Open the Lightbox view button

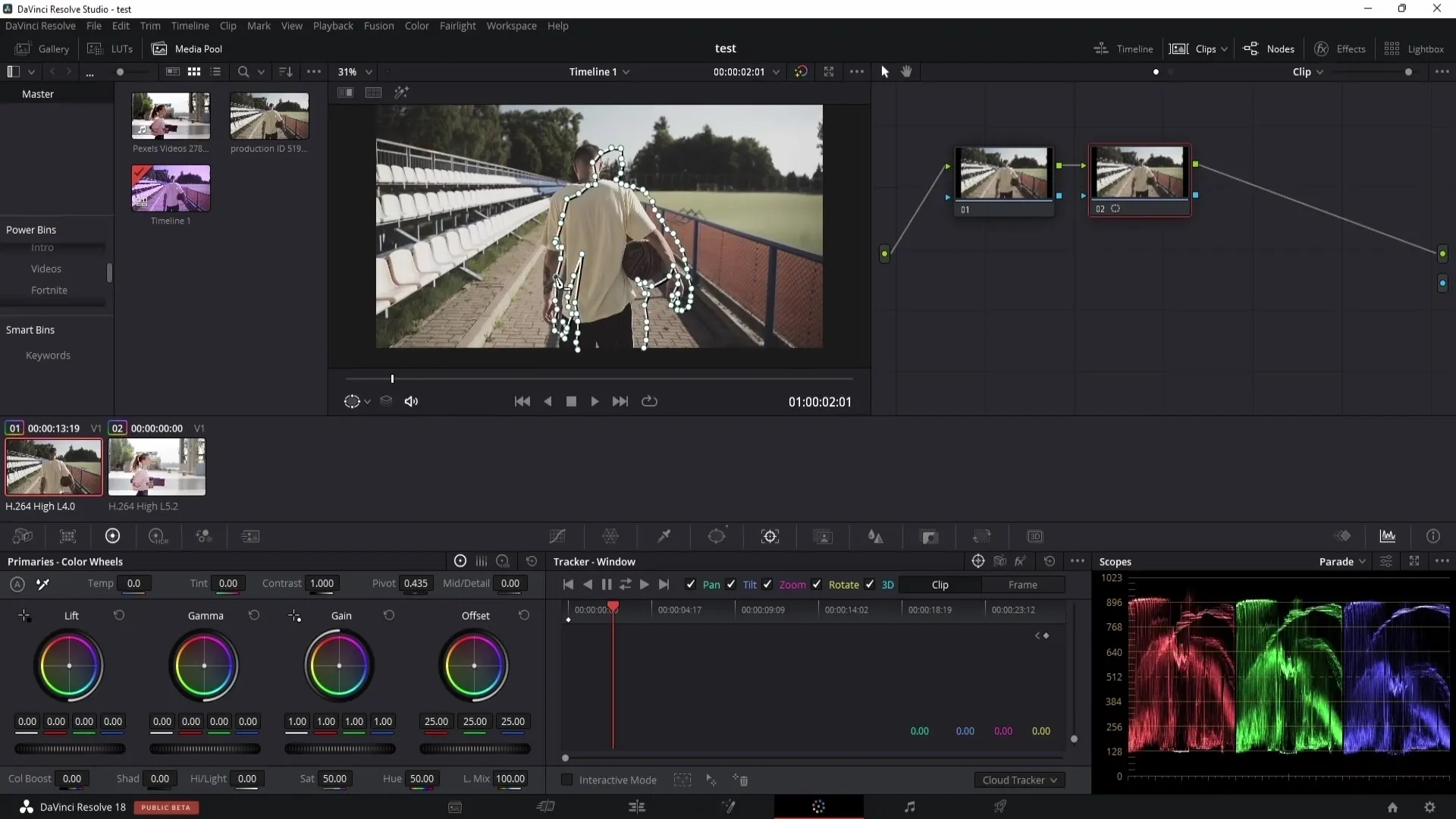(x=1414, y=49)
